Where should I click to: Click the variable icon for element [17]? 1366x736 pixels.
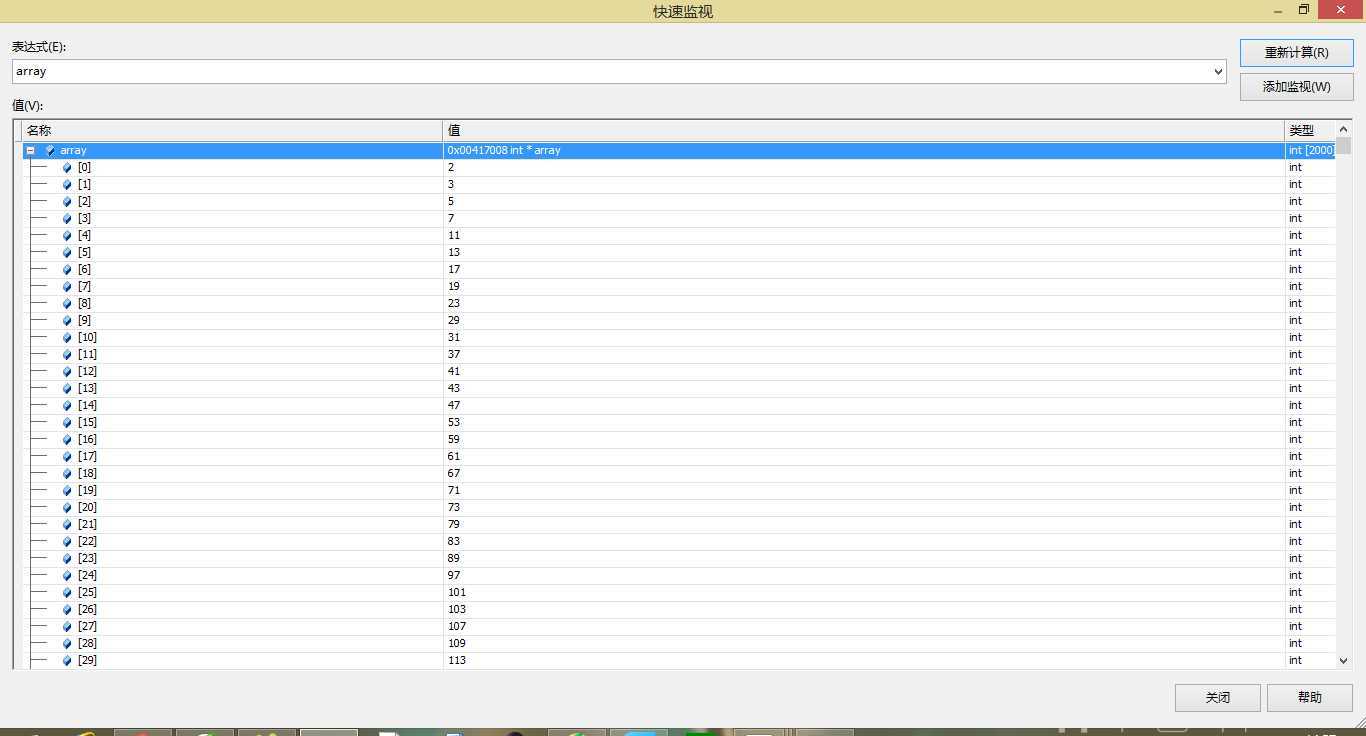tap(68, 456)
